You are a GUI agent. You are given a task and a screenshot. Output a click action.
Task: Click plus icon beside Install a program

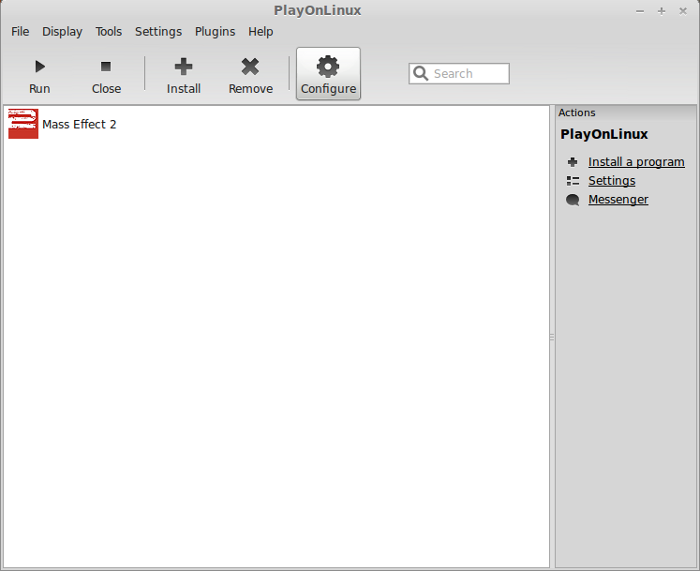pos(572,162)
